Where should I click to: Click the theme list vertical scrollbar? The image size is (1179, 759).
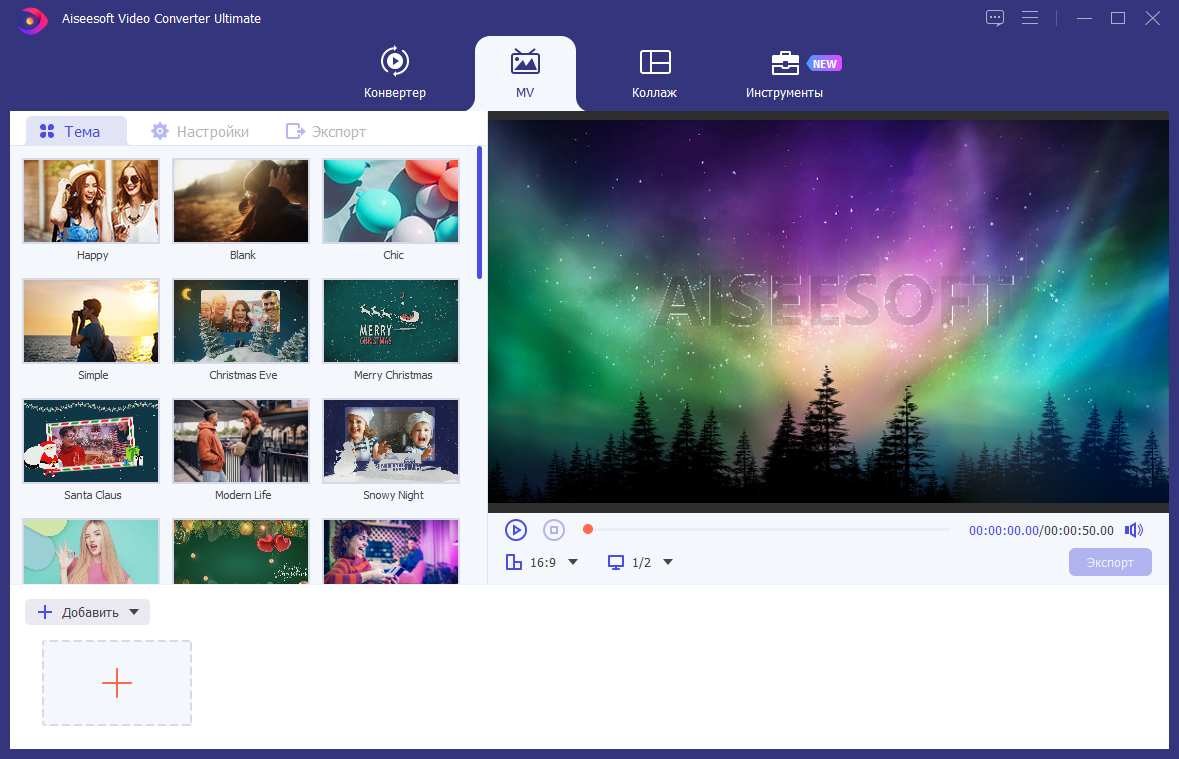pyautogui.click(x=480, y=213)
